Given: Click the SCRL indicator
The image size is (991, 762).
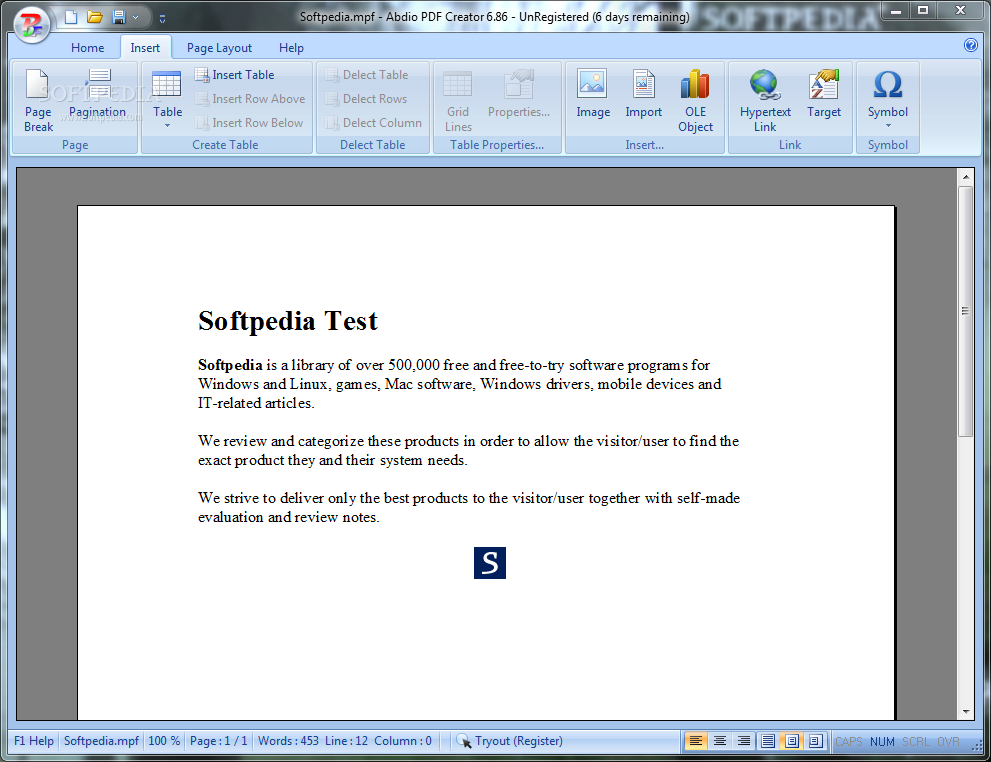Looking at the screenshot, I should (x=916, y=742).
